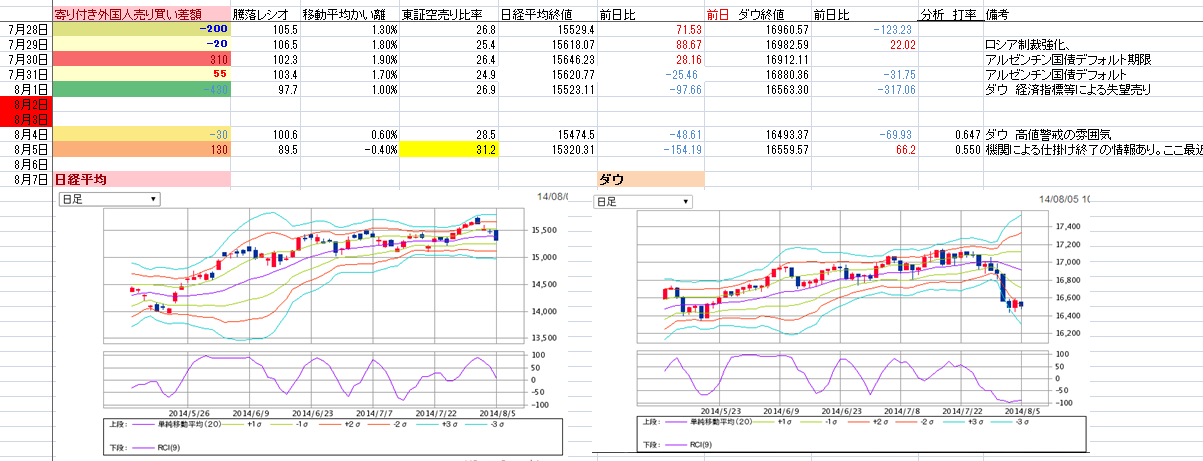The width and height of the screenshot is (1203, 461).
Task: Click the green cell showing -430
Action: coord(141,89)
